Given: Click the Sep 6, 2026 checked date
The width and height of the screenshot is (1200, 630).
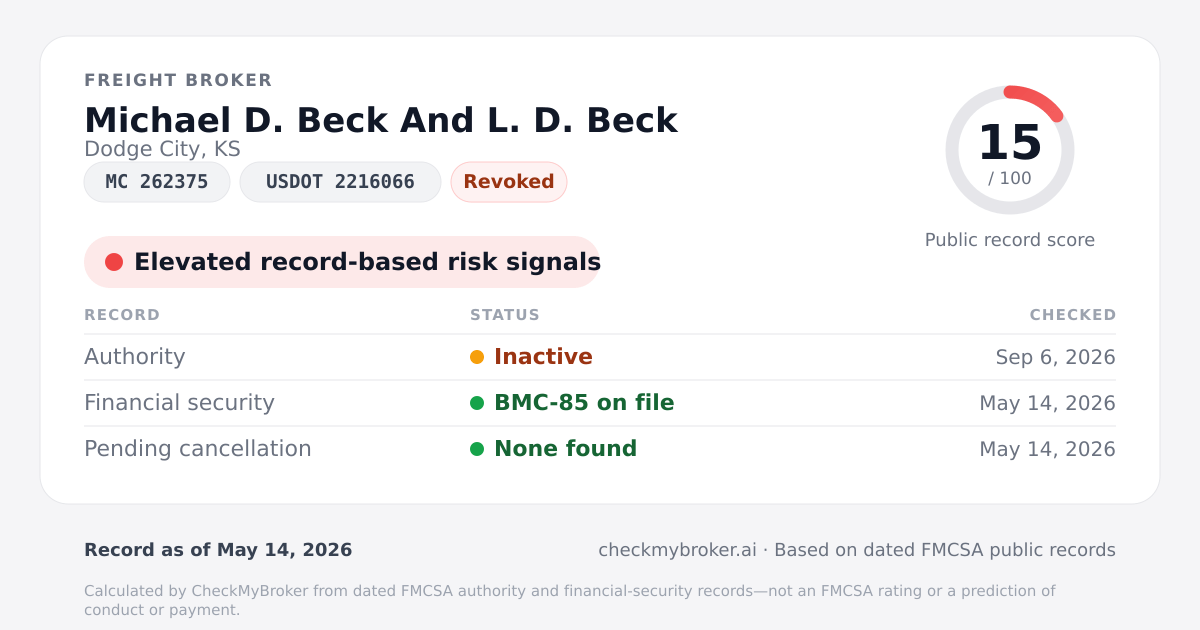Looking at the screenshot, I should pos(1056,357).
